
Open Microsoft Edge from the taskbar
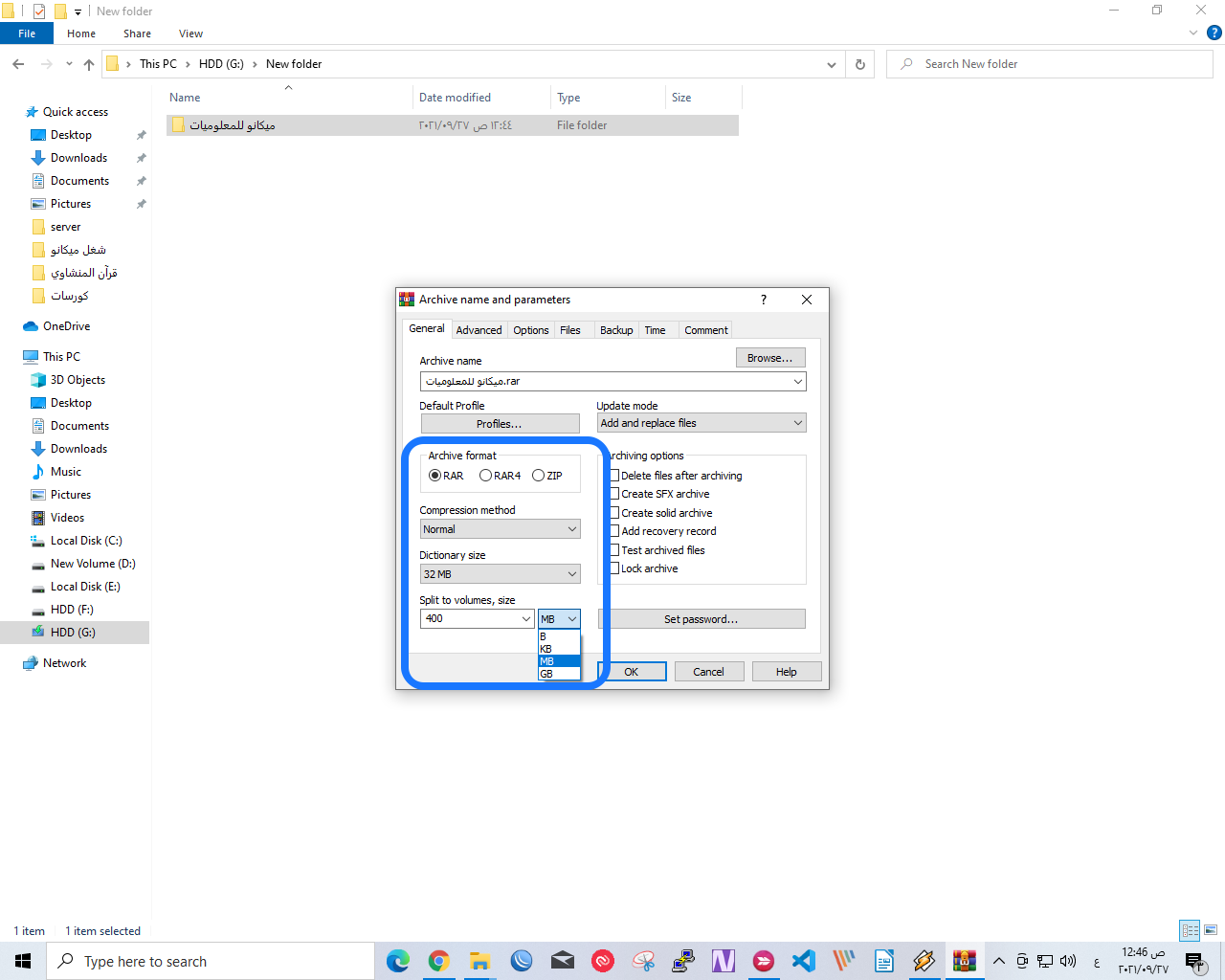(398, 961)
